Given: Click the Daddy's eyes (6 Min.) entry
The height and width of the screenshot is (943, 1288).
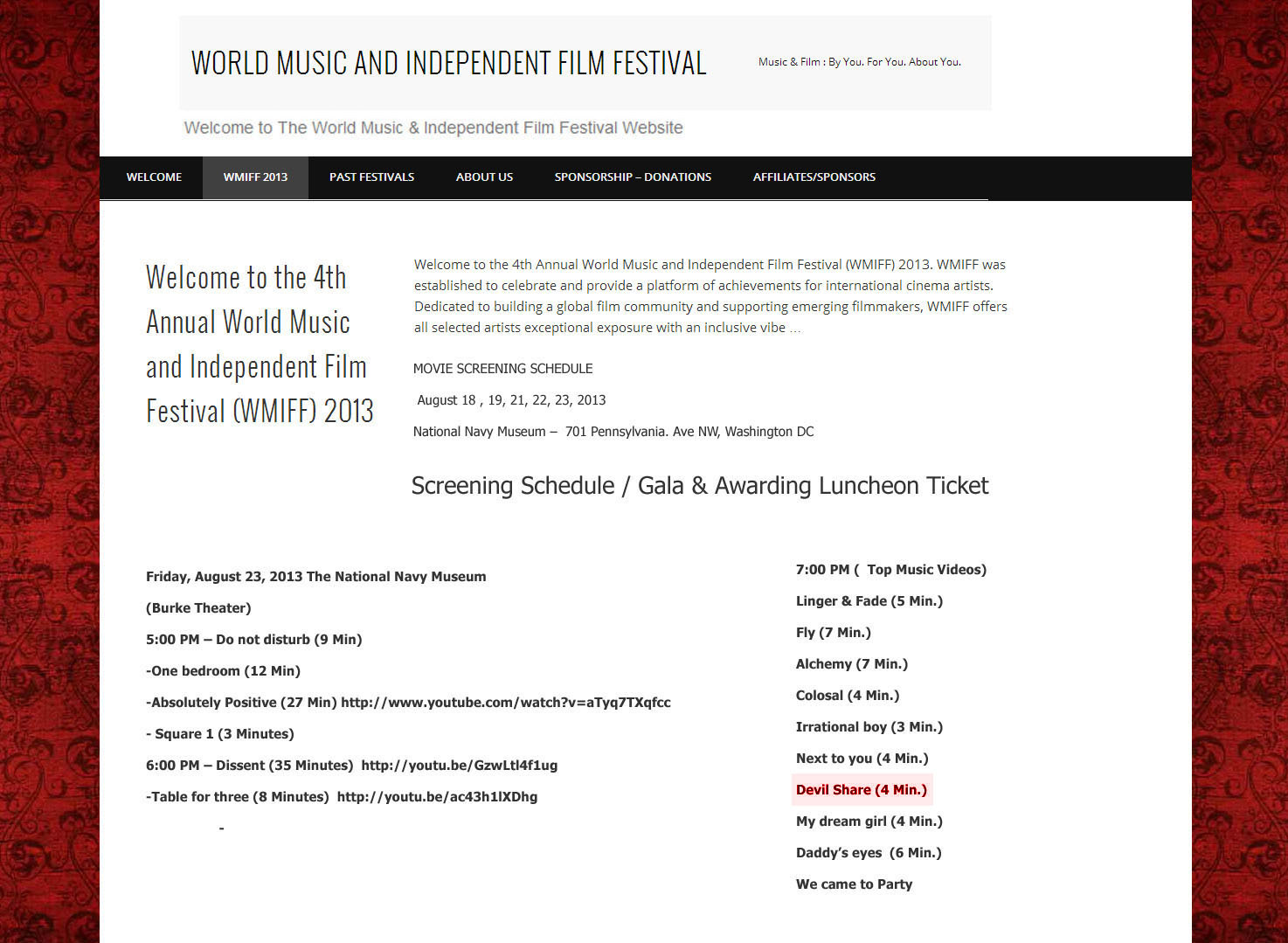Looking at the screenshot, I should [868, 853].
